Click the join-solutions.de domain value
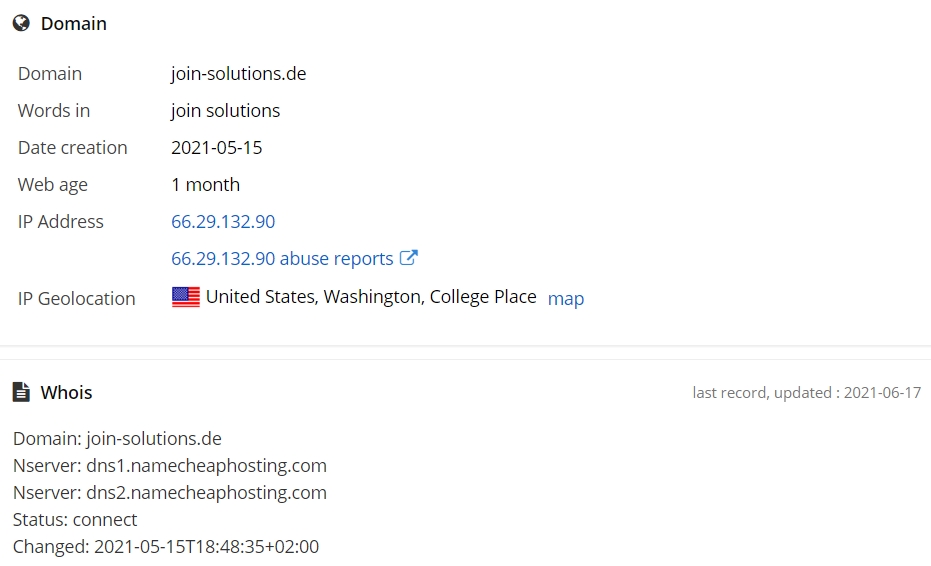Image resolution: width=931 pixels, height=566 pixels. point(239,74)
